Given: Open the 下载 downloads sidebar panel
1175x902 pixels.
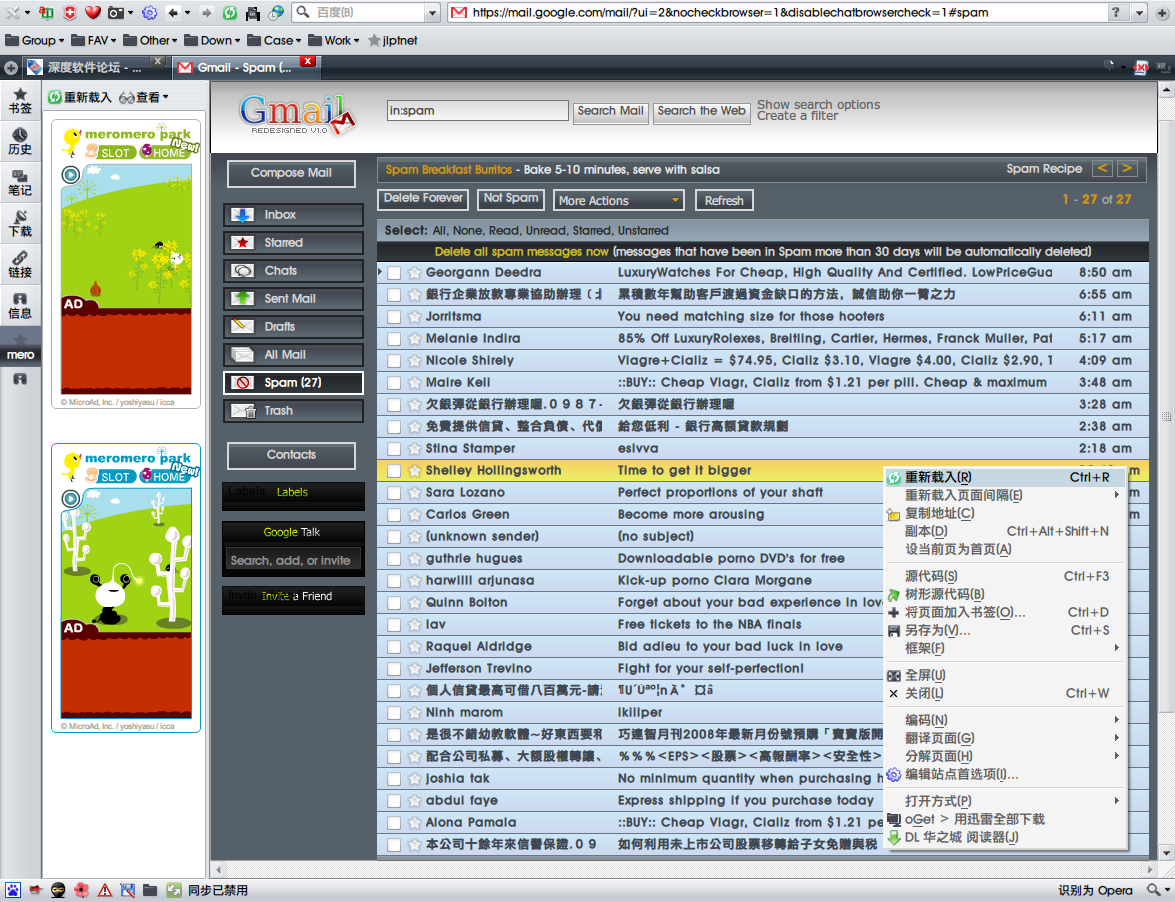Looking at the screenshot, I should click(20, 223).
